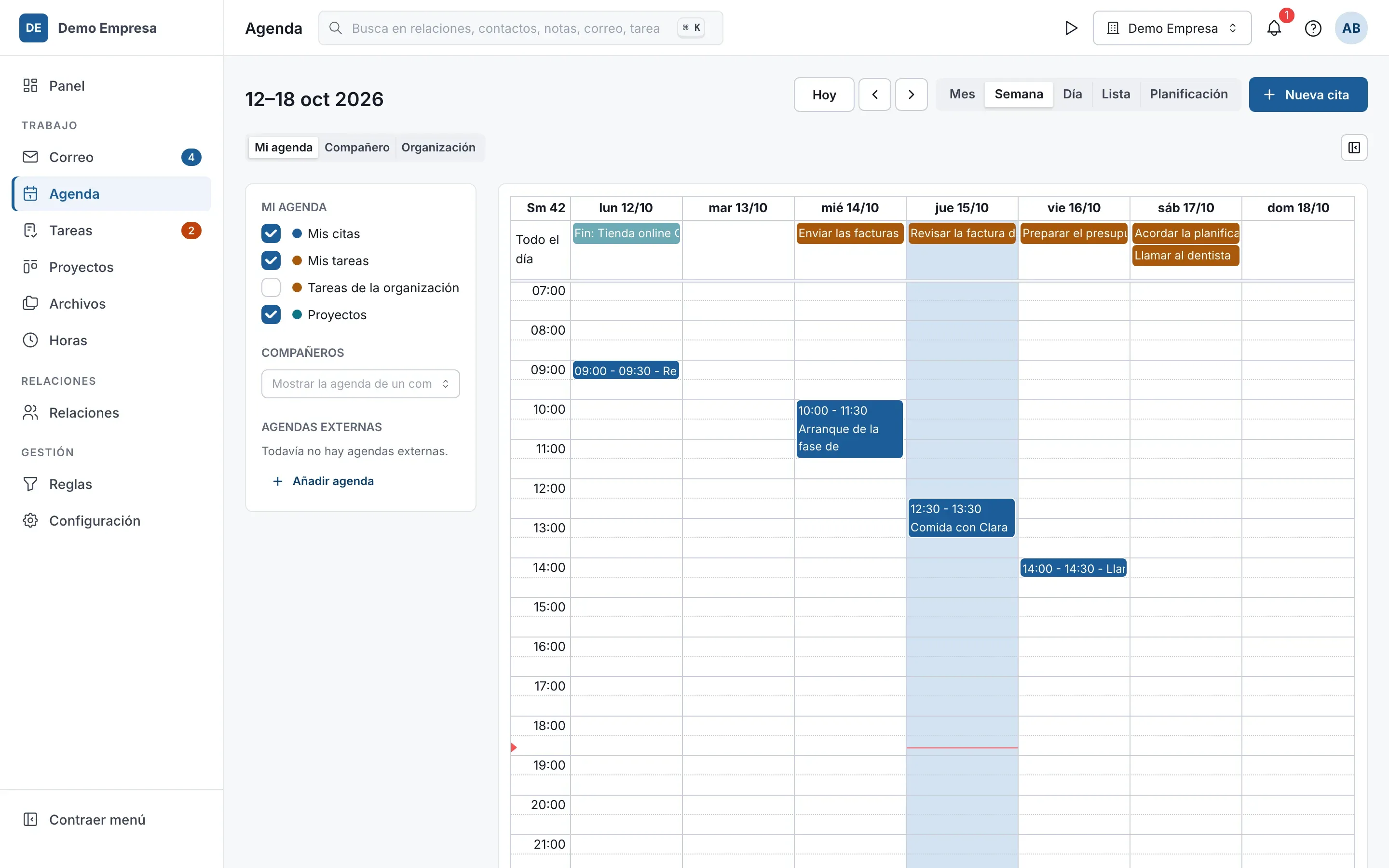Open Configuración gear icon
The width and height of the screenshot is (1389, 868).
[30, 521]
